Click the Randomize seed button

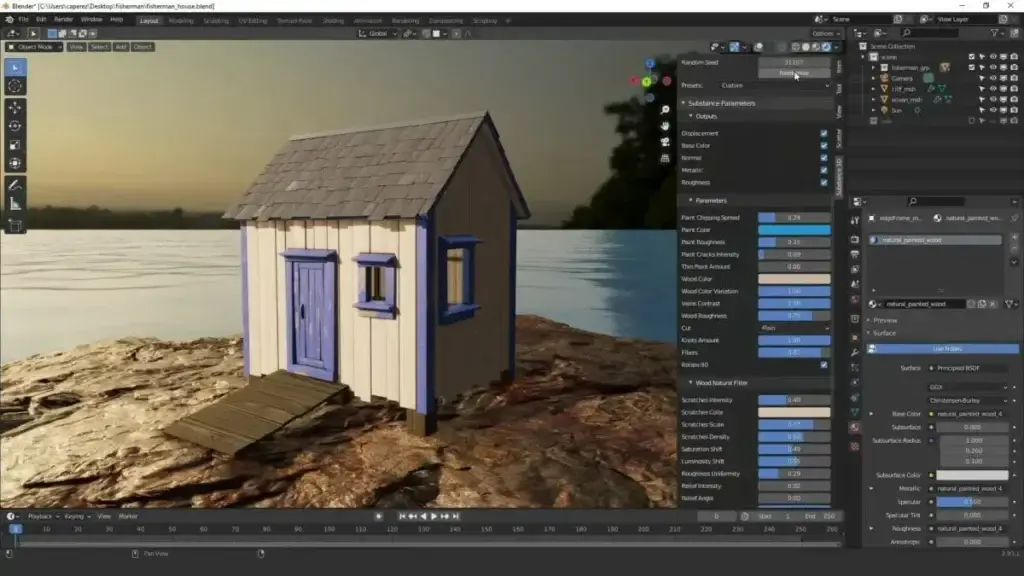793,73
